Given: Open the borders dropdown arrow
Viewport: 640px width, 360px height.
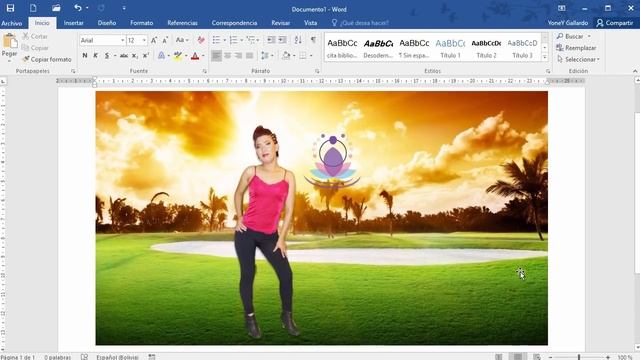Looking at the screenshot, I should [x=311, y=56].
